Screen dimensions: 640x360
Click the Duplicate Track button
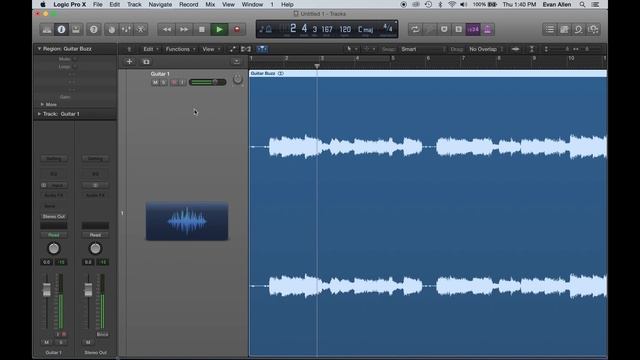[146, 62]
